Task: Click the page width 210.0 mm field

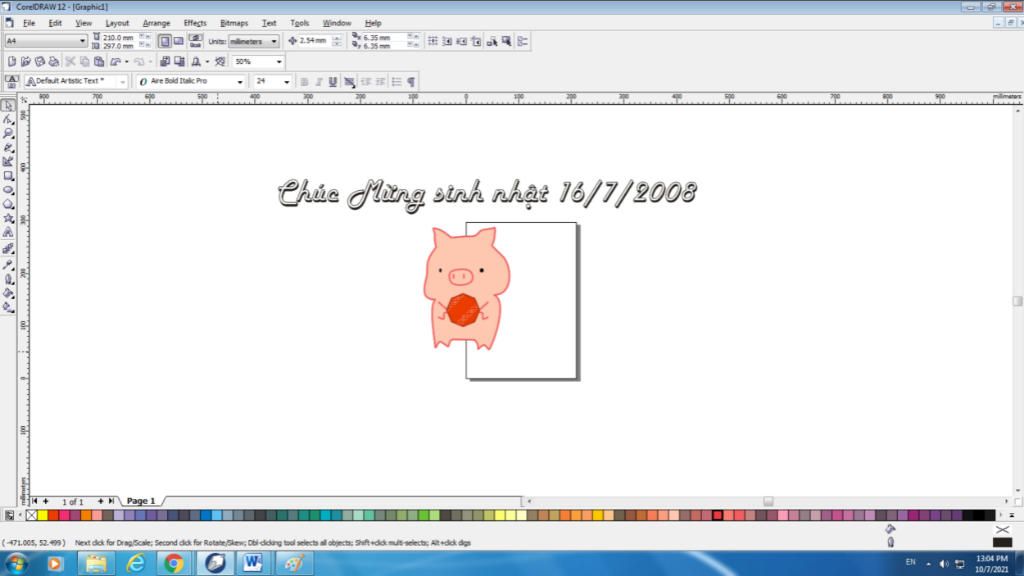Action: [120, 37]
